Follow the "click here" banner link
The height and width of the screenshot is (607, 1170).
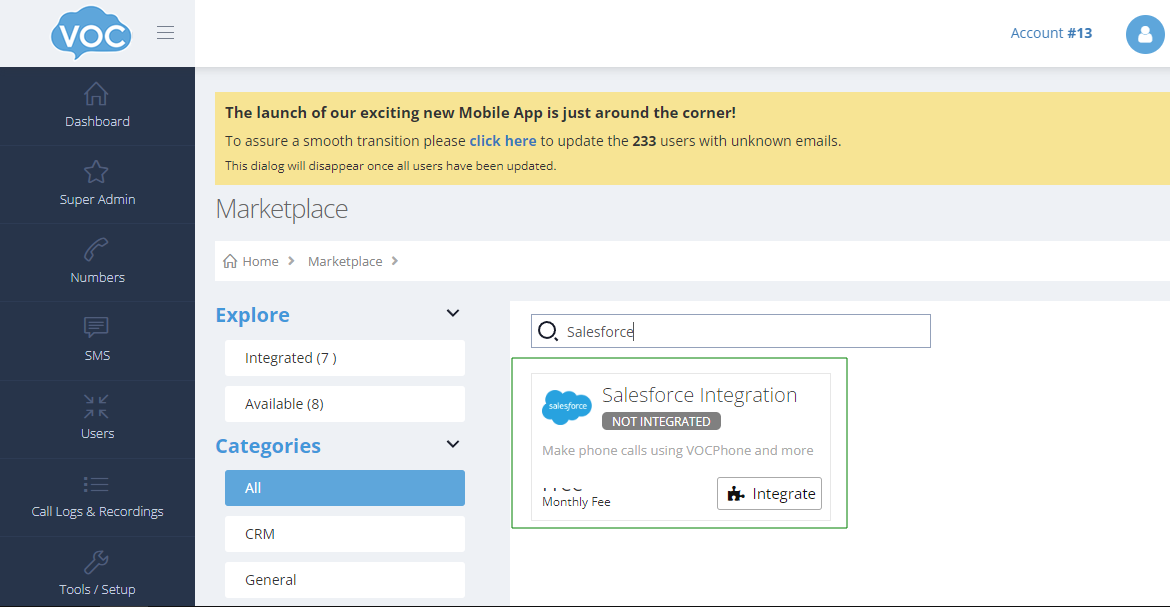coord(502,141)
